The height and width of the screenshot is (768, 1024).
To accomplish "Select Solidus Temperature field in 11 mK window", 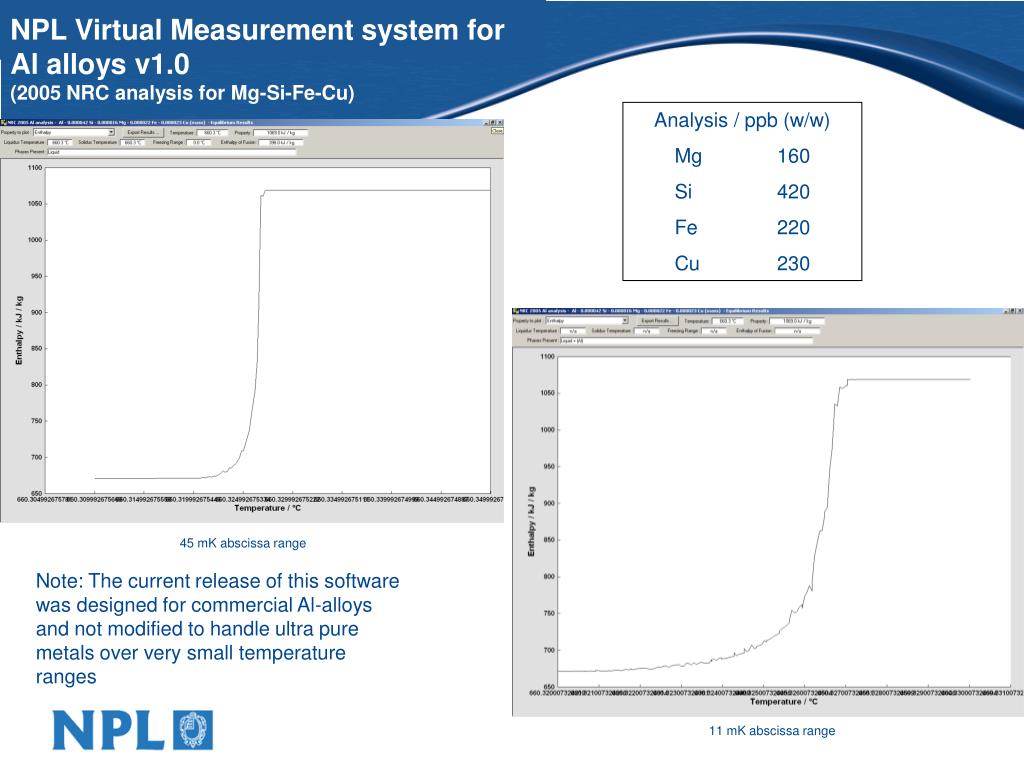I will click(647, 331).
